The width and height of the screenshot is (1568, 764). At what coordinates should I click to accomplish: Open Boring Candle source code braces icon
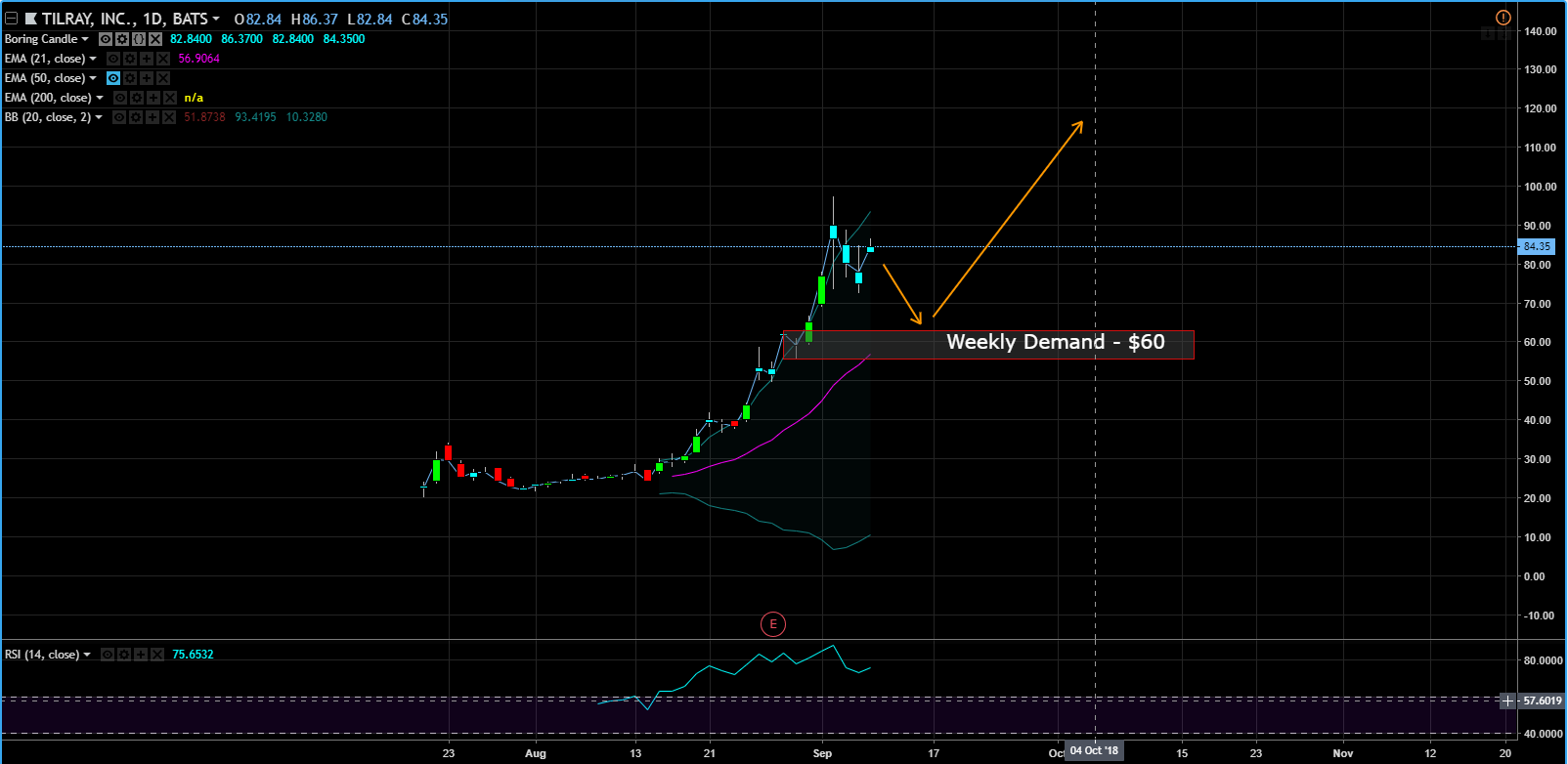(139, 39)
